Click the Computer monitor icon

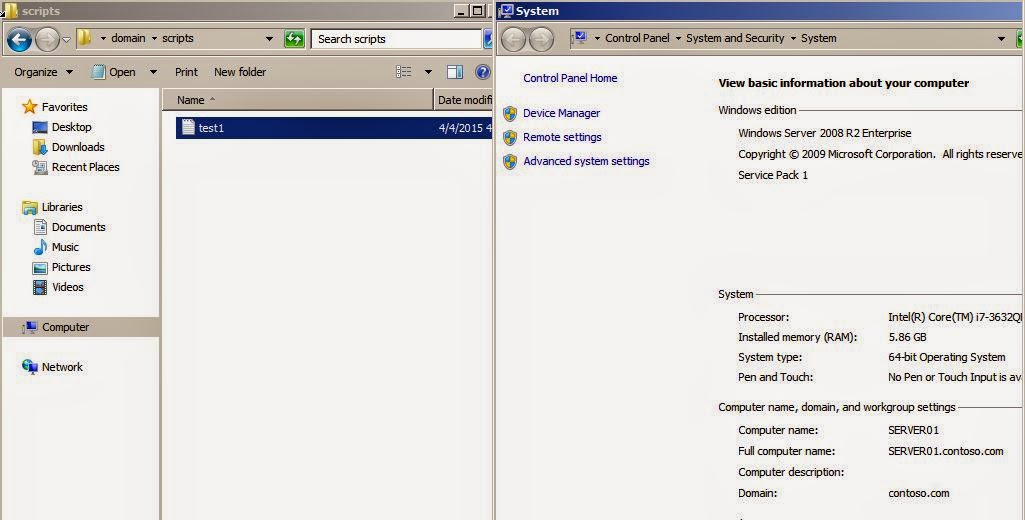(x=30, y=327)
